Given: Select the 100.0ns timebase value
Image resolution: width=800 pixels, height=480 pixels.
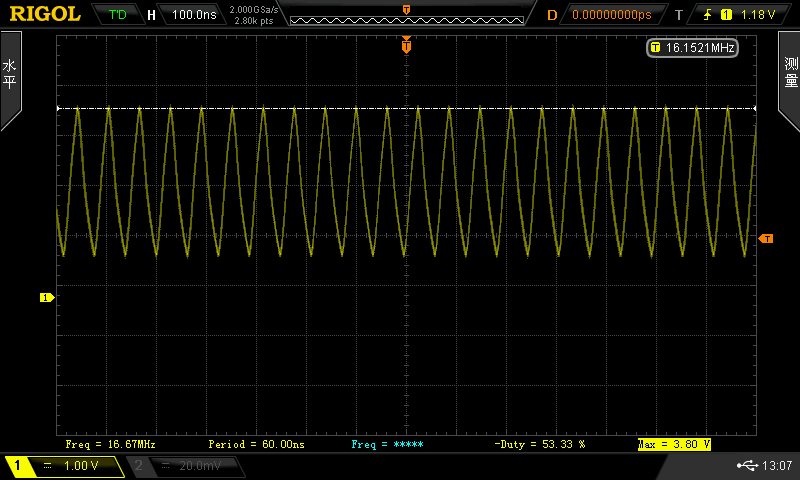Looking at the screenshot, I should [194, 14].
